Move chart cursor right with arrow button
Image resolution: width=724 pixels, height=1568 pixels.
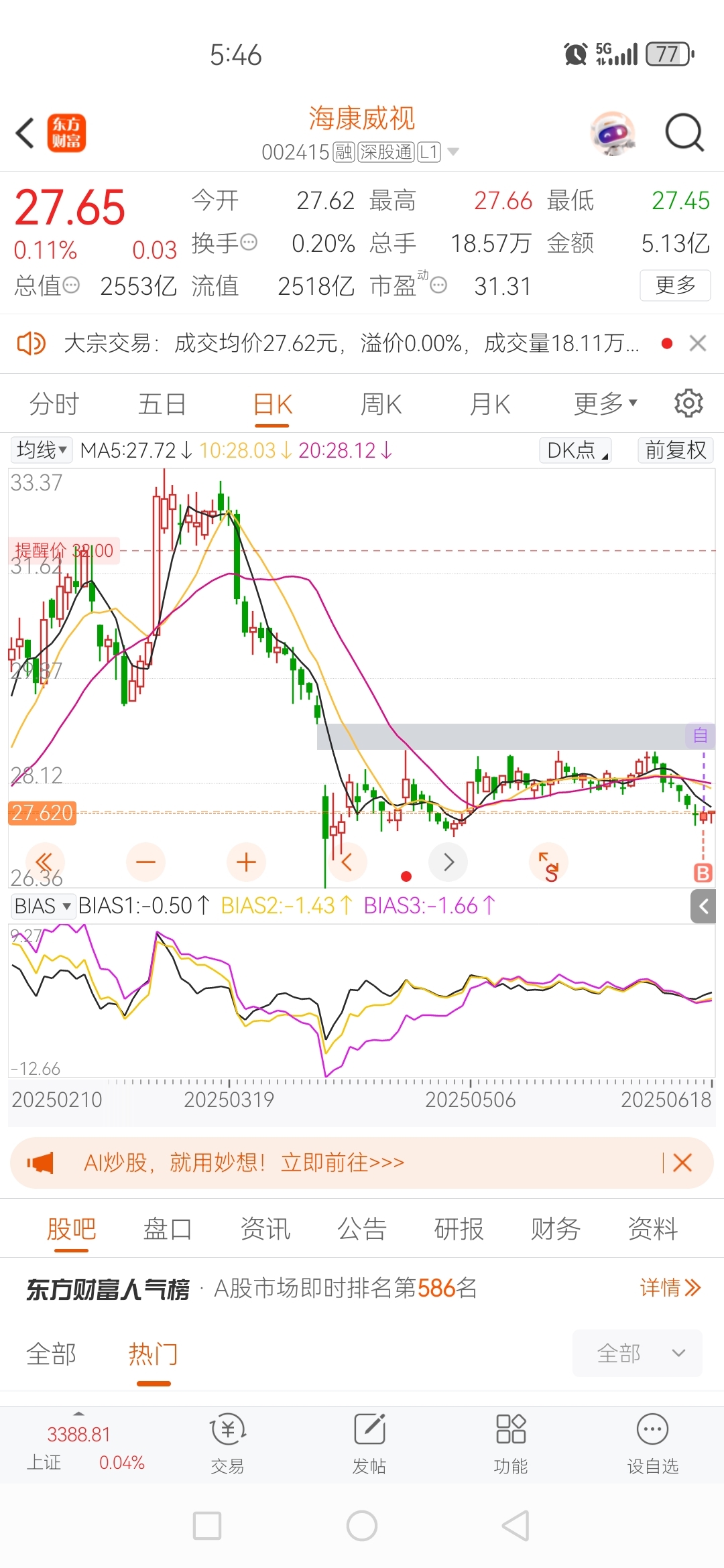coord(448,862)
